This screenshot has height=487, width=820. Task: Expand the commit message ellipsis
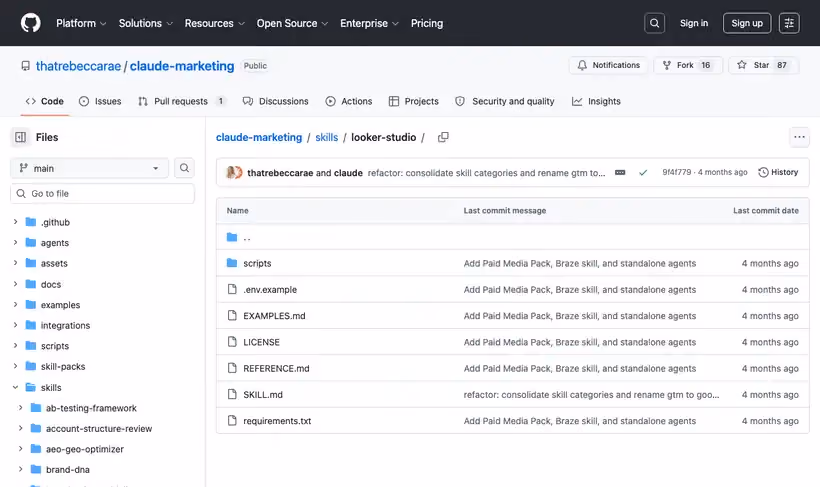(x=620, y=173)
